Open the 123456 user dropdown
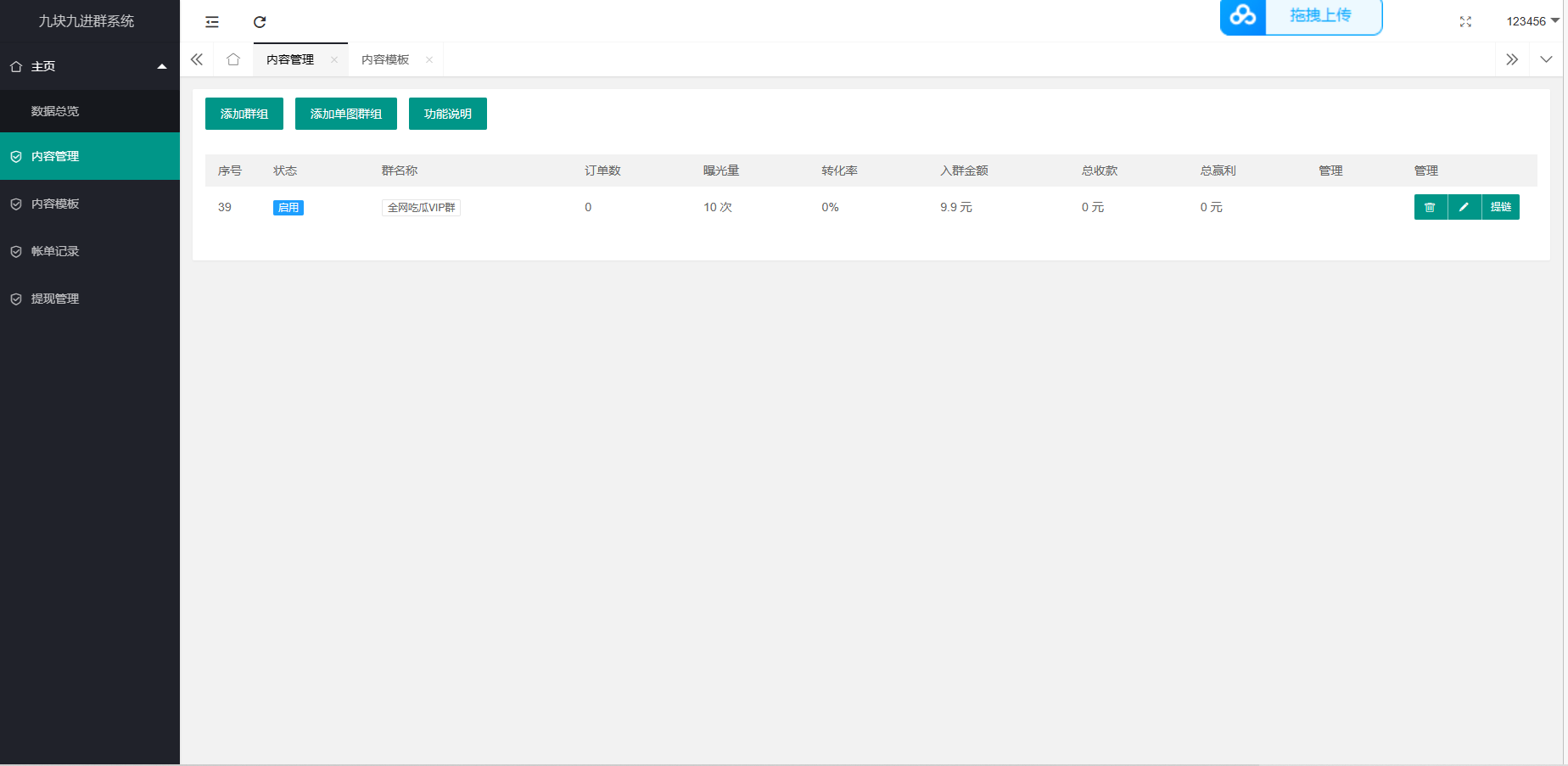 1532,21
